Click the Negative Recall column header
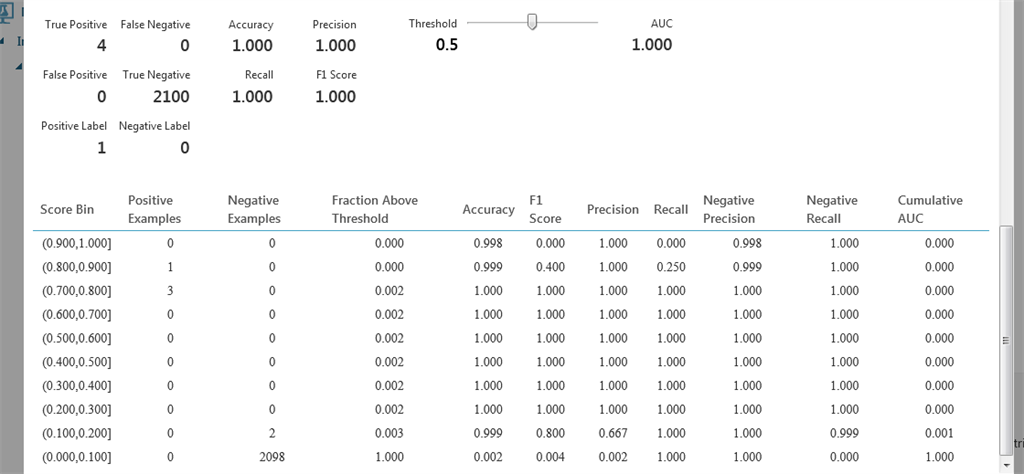 tap(832, 209)
